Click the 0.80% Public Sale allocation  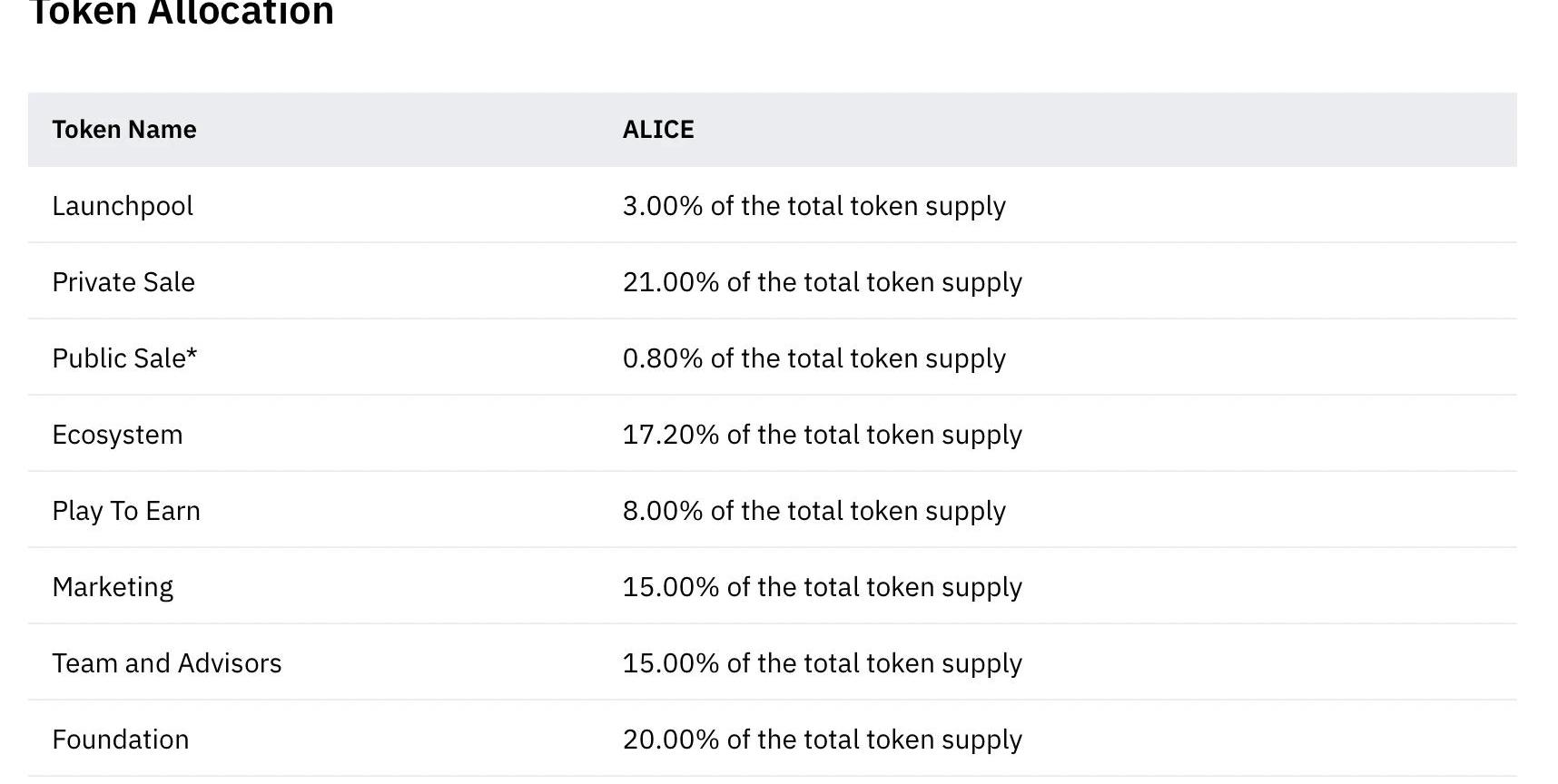click(x=814, y=358)
